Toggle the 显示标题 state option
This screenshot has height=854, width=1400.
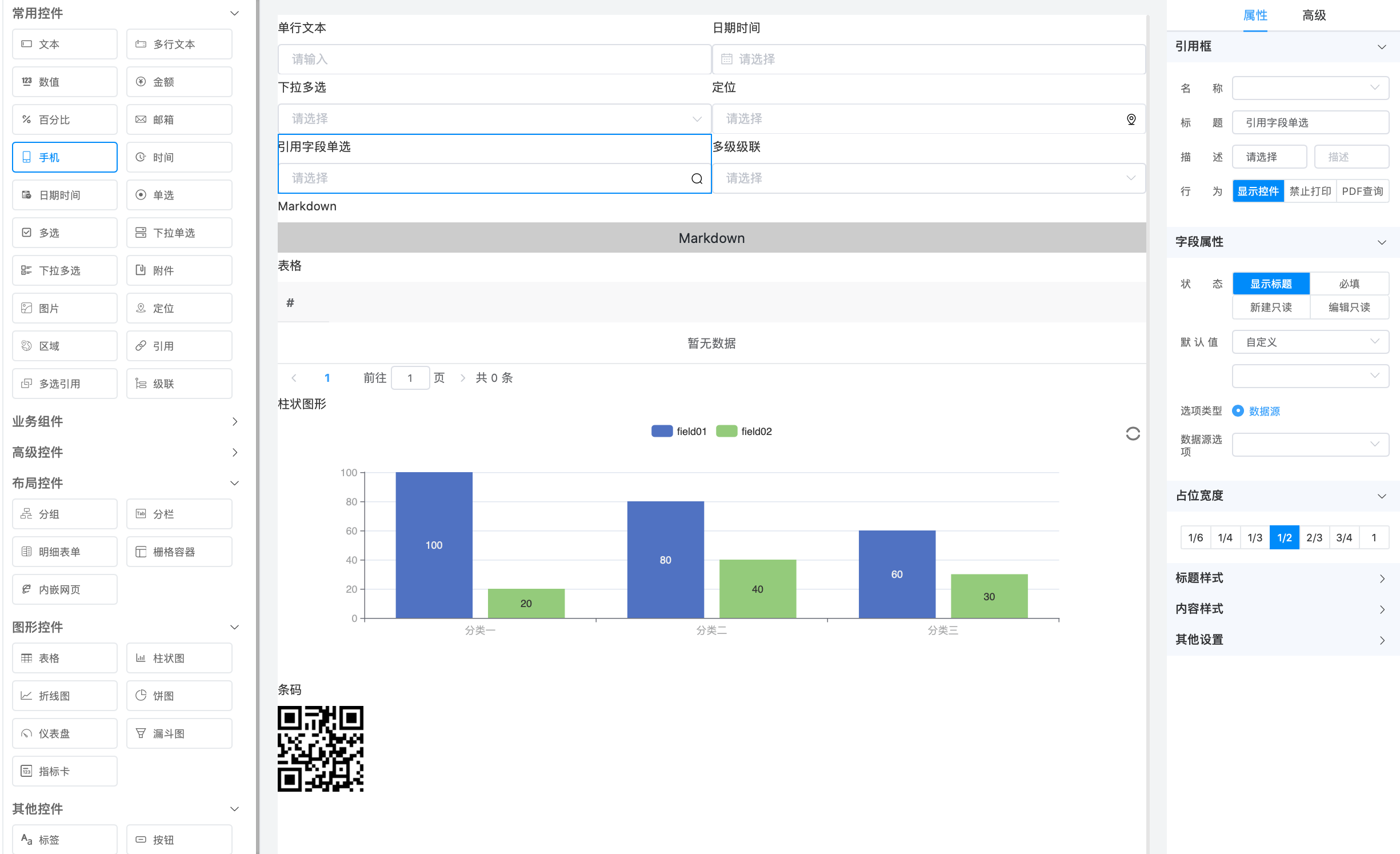coord(1271,284)
